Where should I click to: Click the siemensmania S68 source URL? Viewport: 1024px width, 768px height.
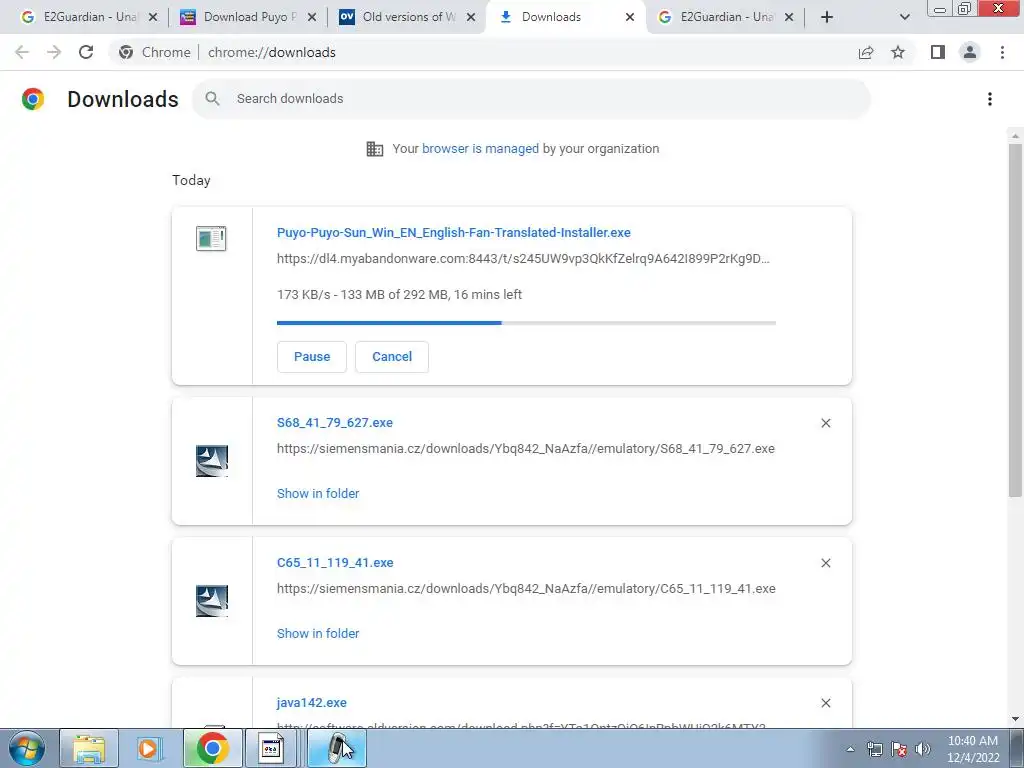click(x=526, y=449)
